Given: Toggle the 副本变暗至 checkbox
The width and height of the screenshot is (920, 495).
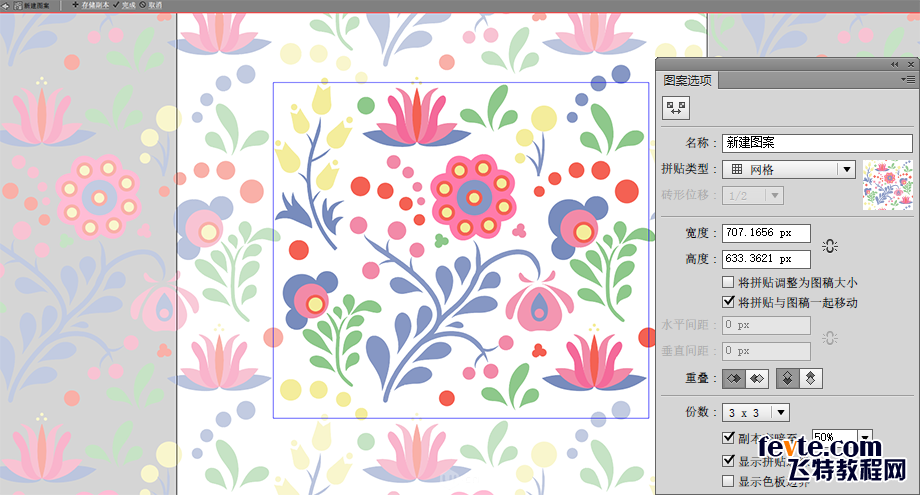Looking at the screenshot, I should 728,438.
